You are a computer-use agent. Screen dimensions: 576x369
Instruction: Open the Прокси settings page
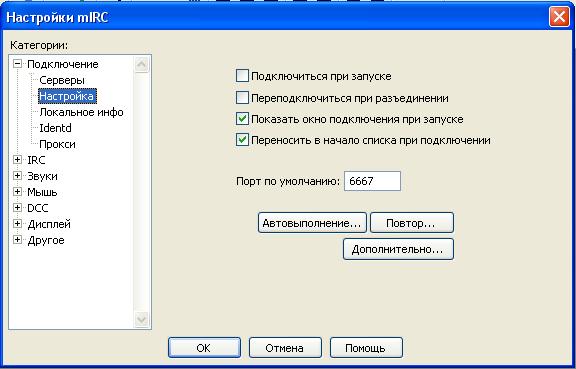(57, 144)
